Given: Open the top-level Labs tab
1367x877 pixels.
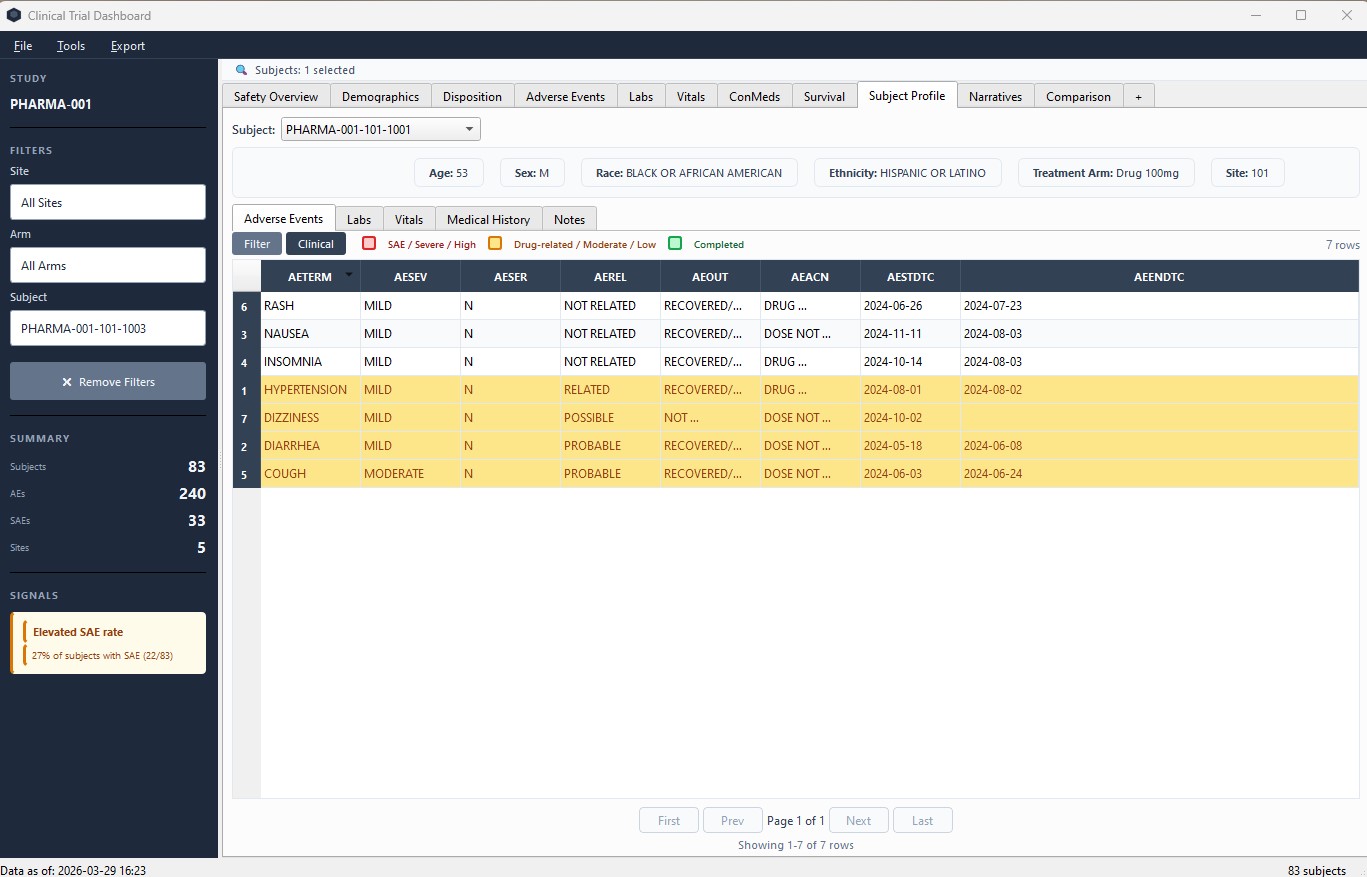Looking at the screenshot, I should pos(641,96).
